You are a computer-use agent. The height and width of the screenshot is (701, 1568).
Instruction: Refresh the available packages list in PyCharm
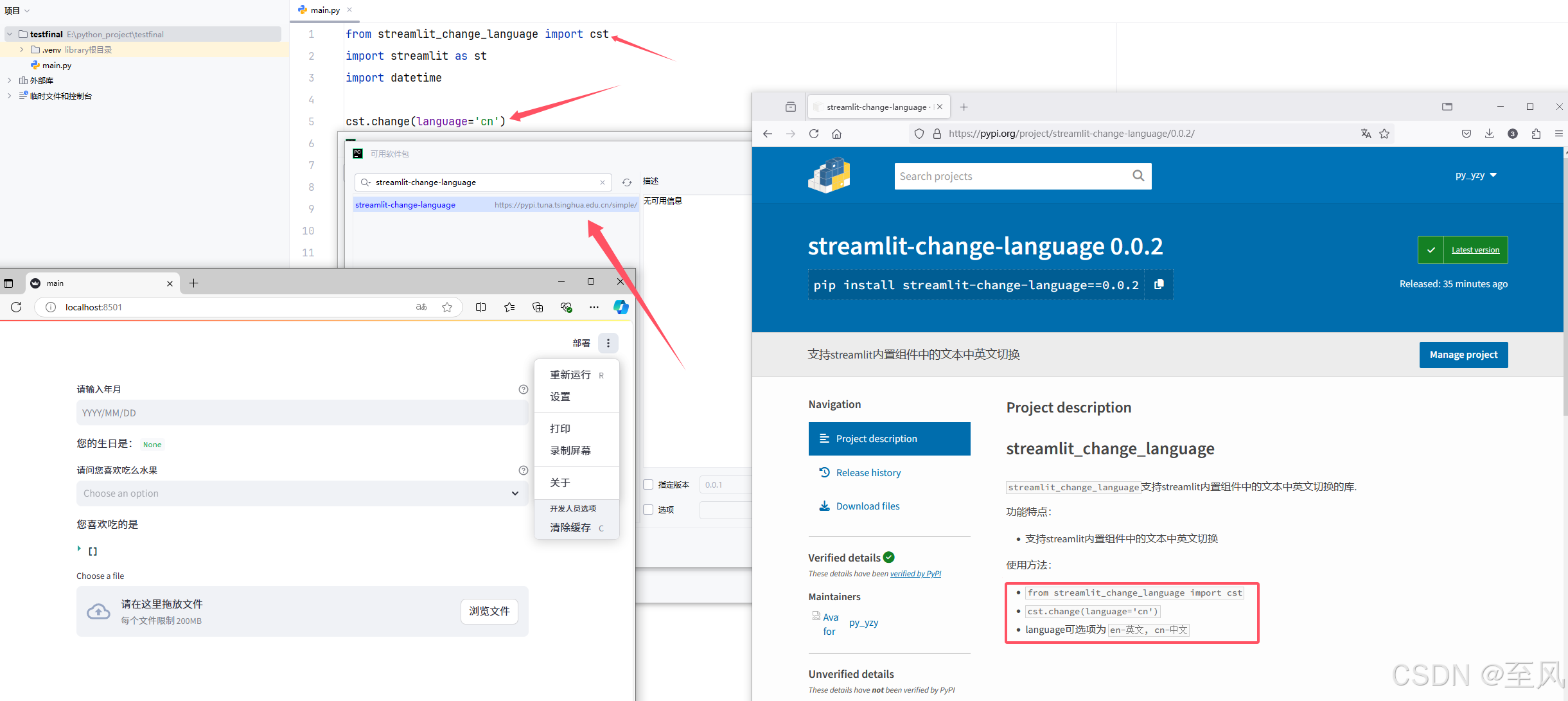626,182
